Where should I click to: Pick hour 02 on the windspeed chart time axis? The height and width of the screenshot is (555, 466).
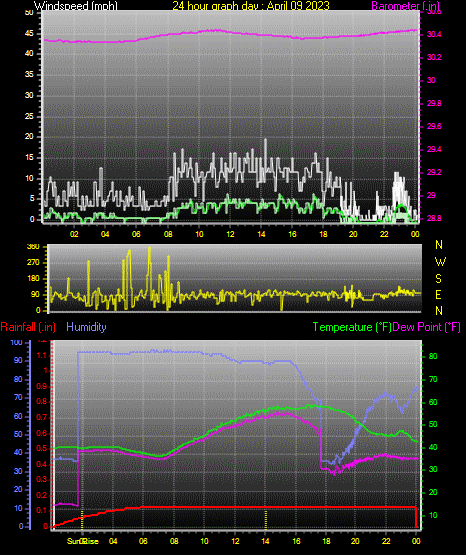click(74, 234)
